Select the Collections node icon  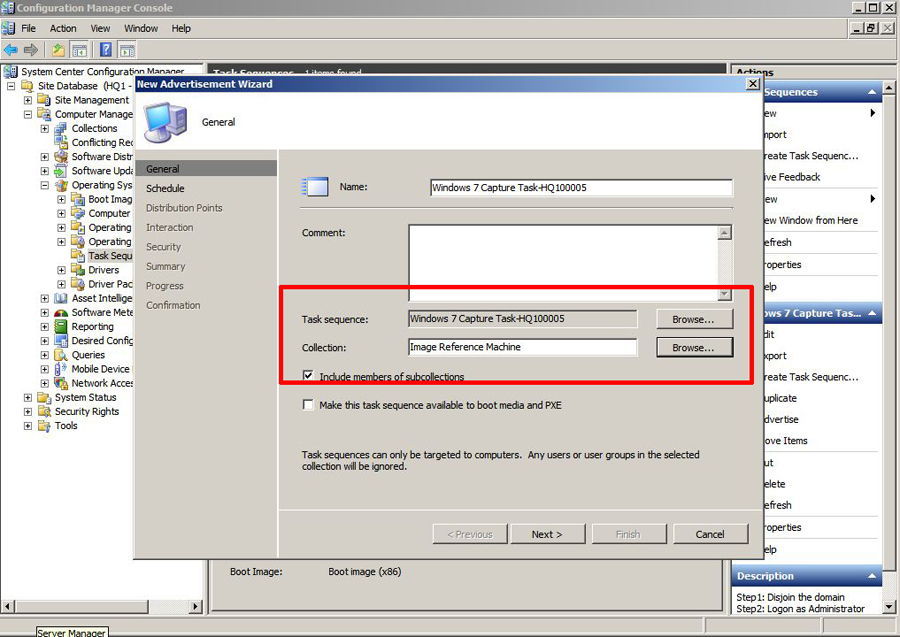click(61, 129)
